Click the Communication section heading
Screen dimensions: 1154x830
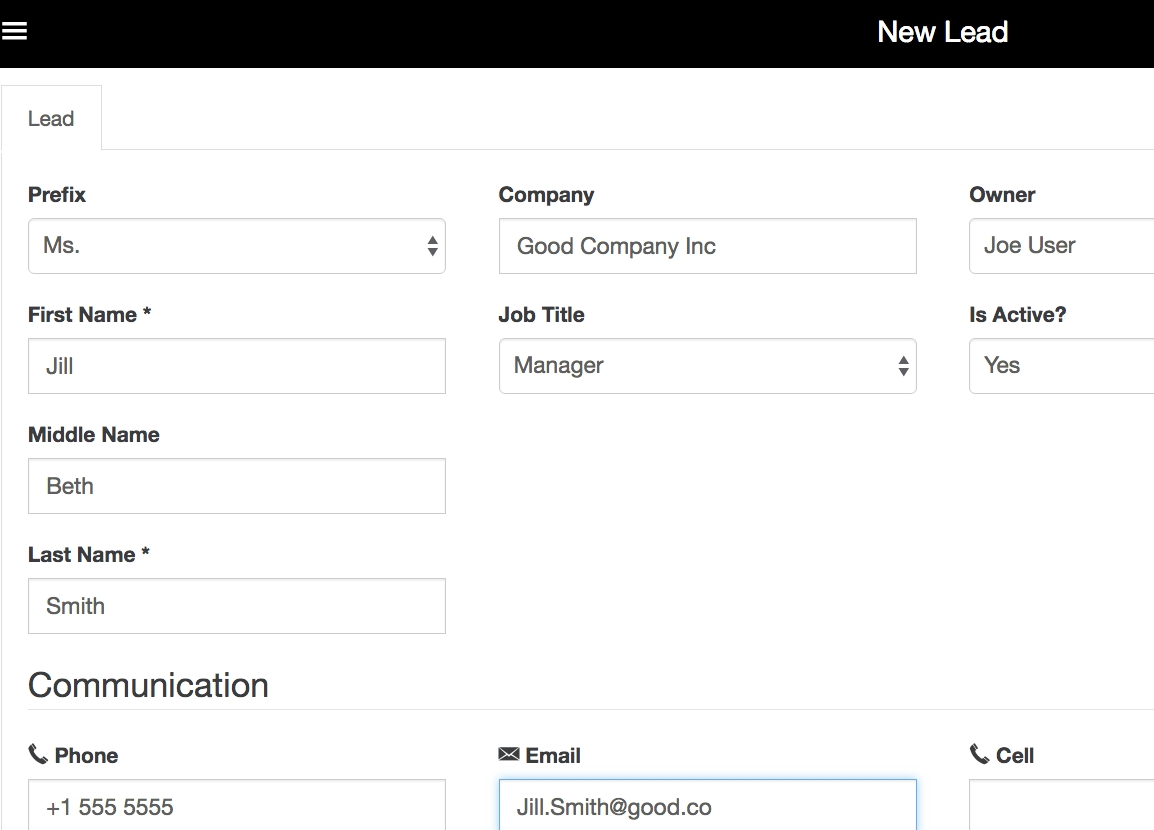[148, 685]
